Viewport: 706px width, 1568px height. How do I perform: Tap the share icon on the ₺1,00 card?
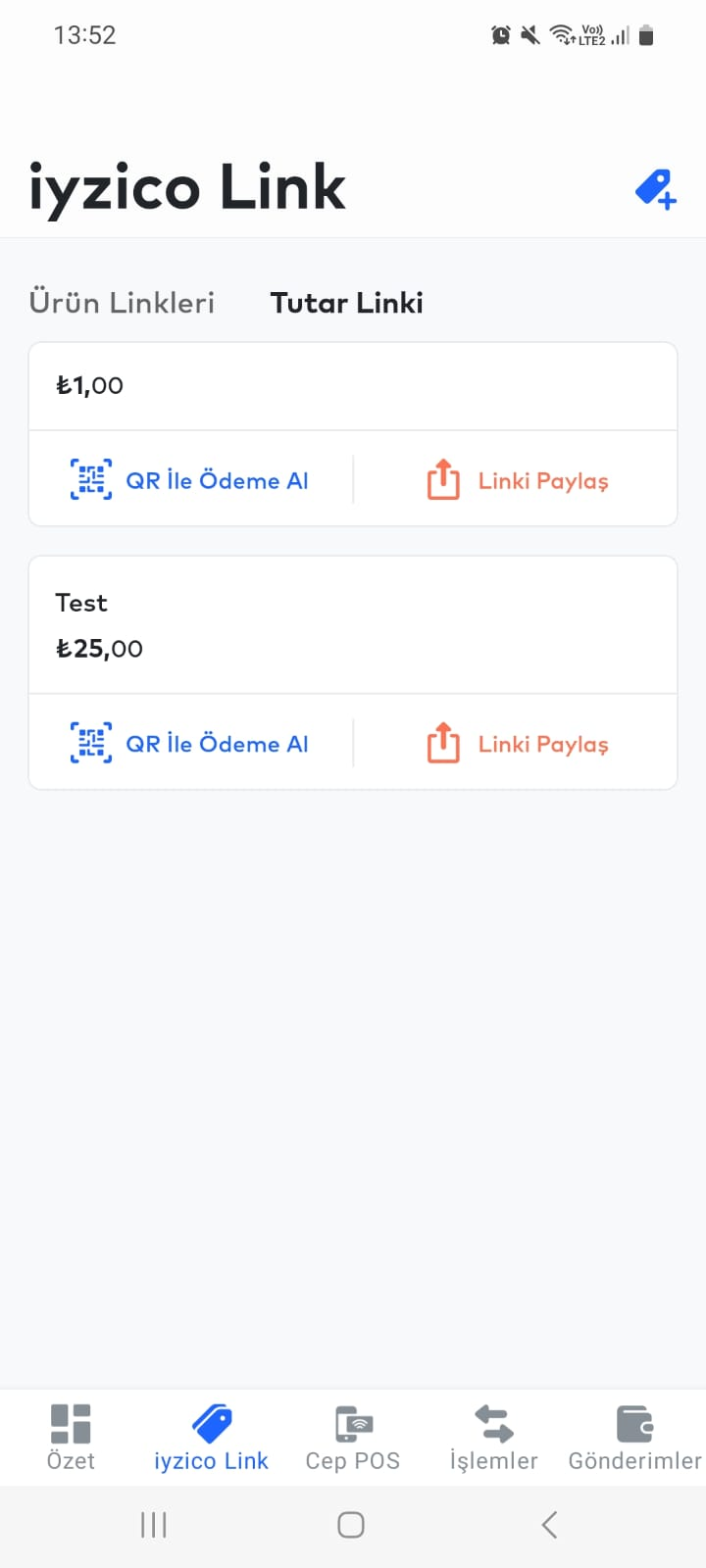(443, 480)
